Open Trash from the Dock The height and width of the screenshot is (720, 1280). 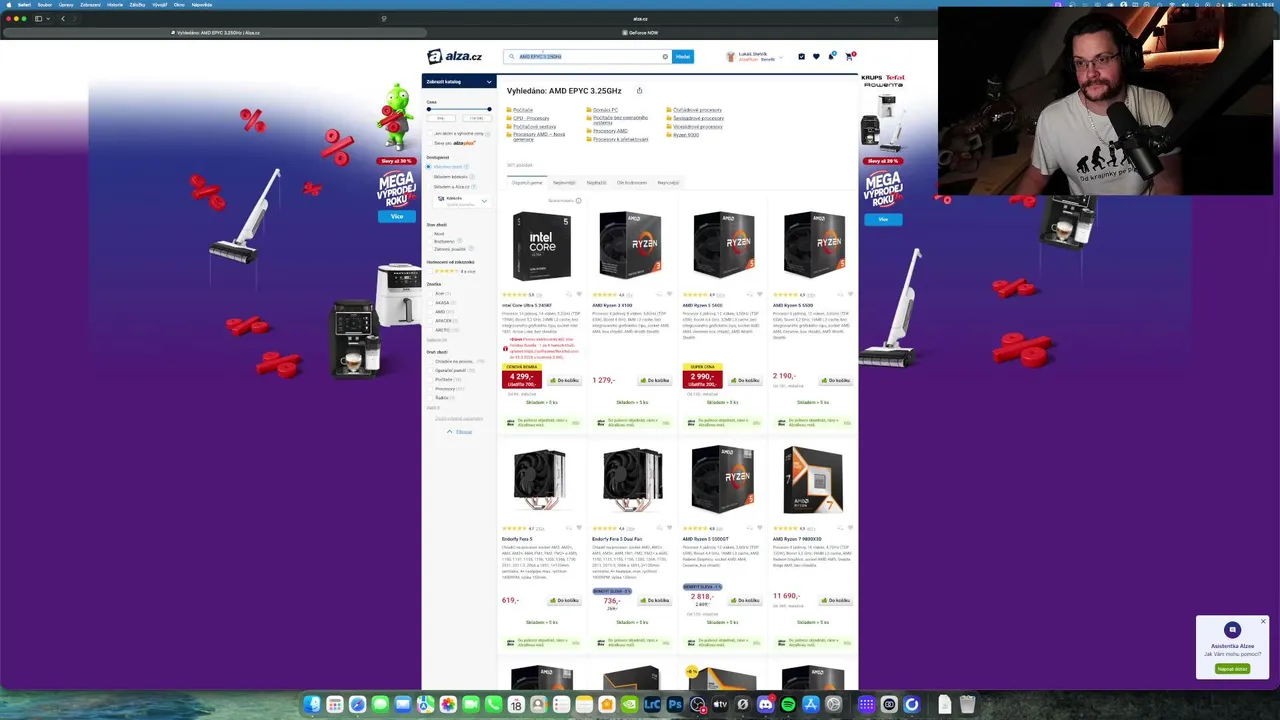coord(967,705)
